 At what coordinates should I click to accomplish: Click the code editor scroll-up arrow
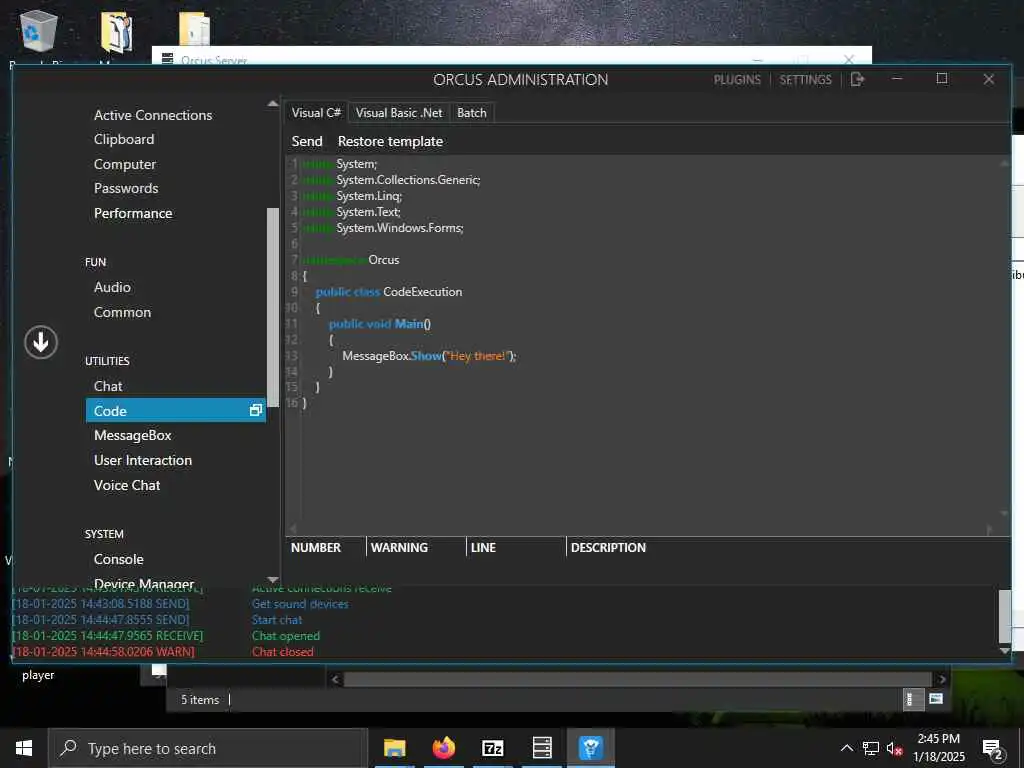[1004, 163]
